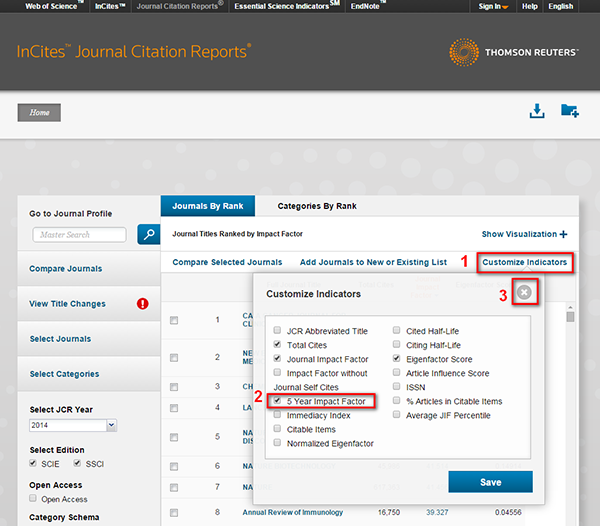
Task: Toggle the SCIE edition checkbox
Action: click(33, 463)
